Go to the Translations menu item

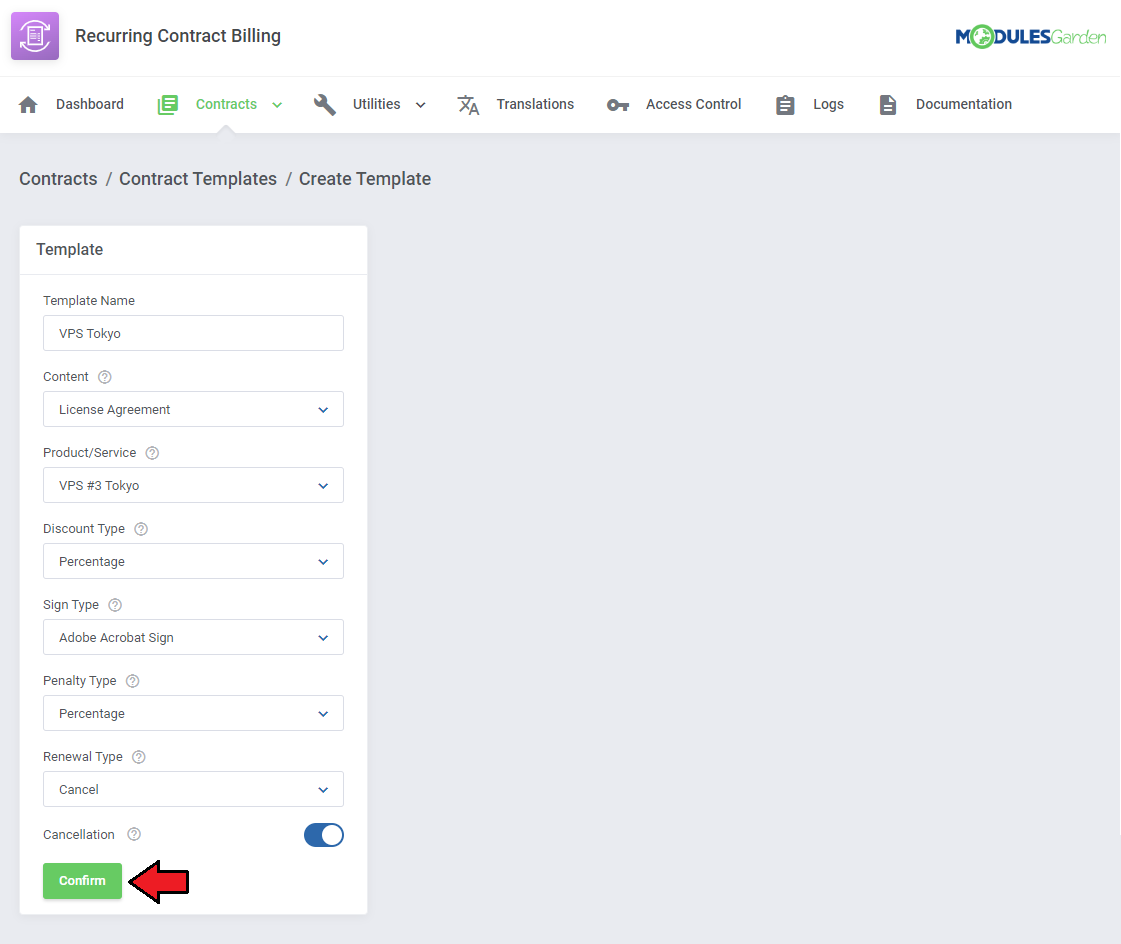point(535,104)
